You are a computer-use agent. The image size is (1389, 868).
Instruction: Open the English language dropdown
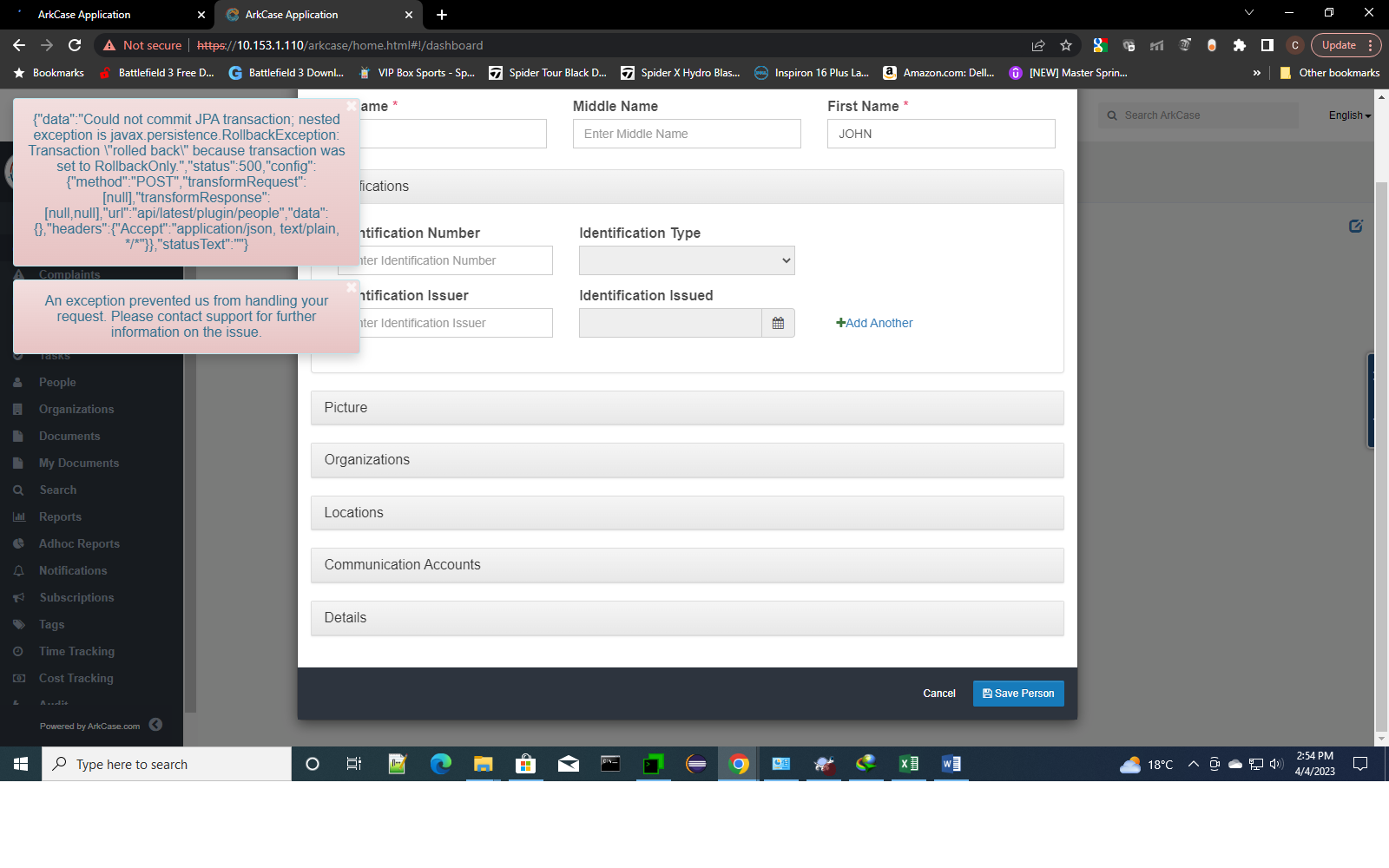[1349, 115]
